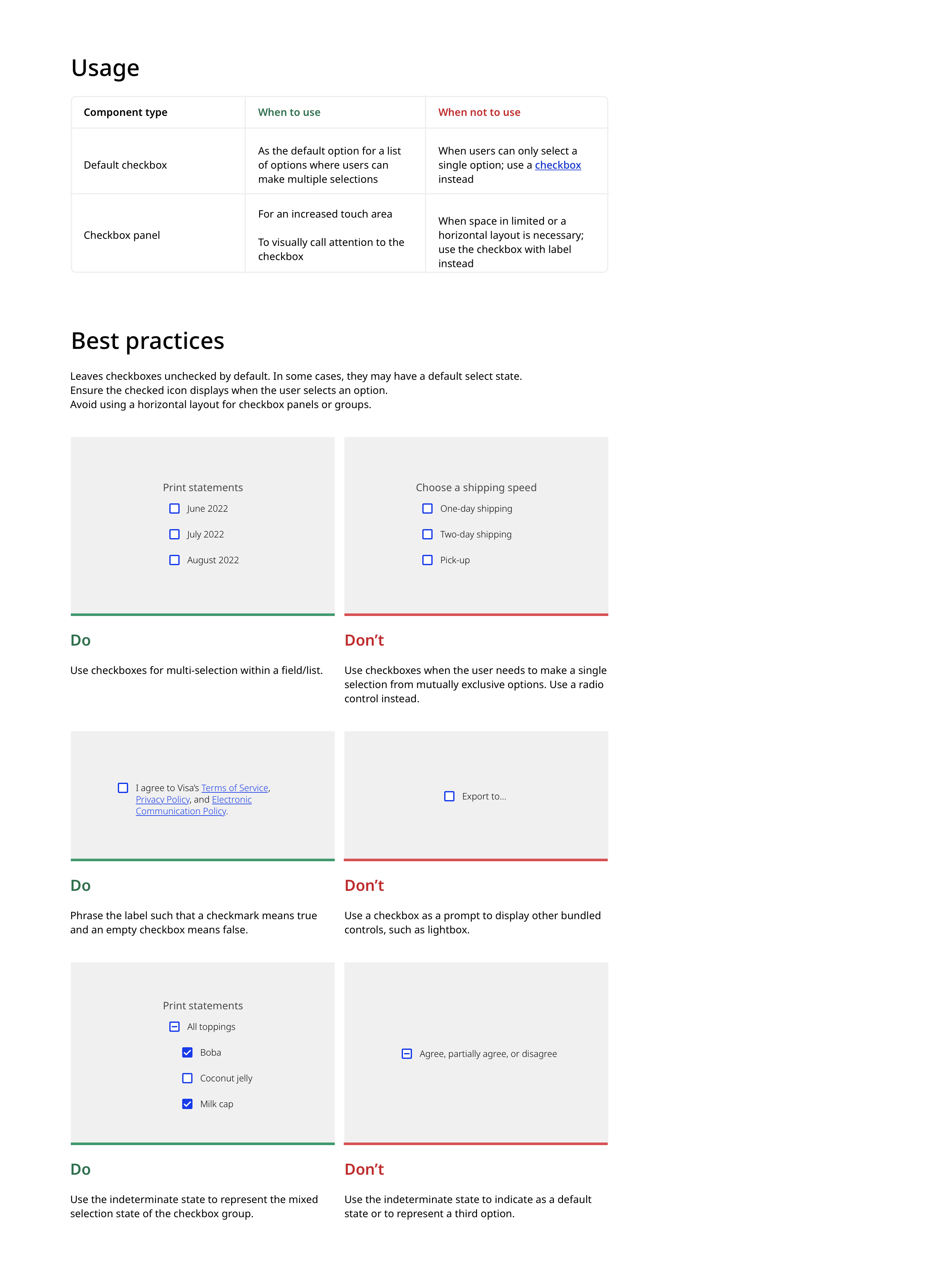Viewport: 927px width, 1288px height.
Task: Click the indeterminate All toppings checkbox
Action: tap(174, 1027)
